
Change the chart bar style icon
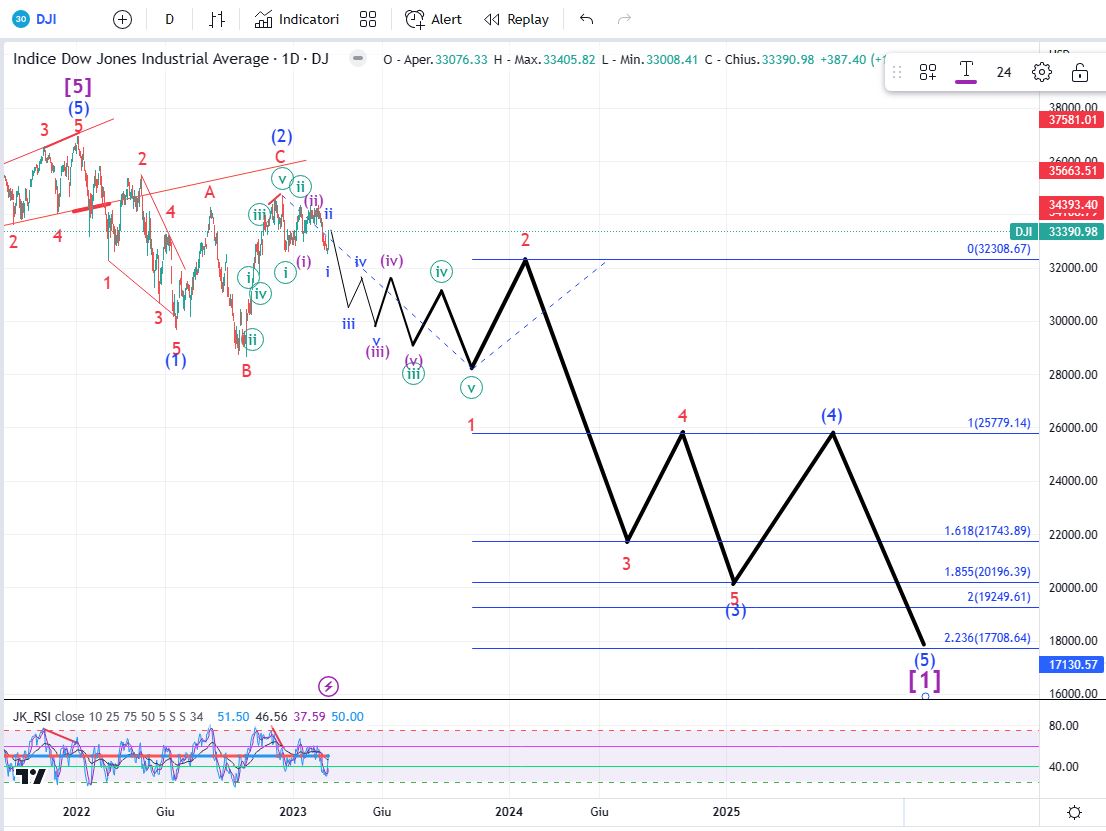217,19
